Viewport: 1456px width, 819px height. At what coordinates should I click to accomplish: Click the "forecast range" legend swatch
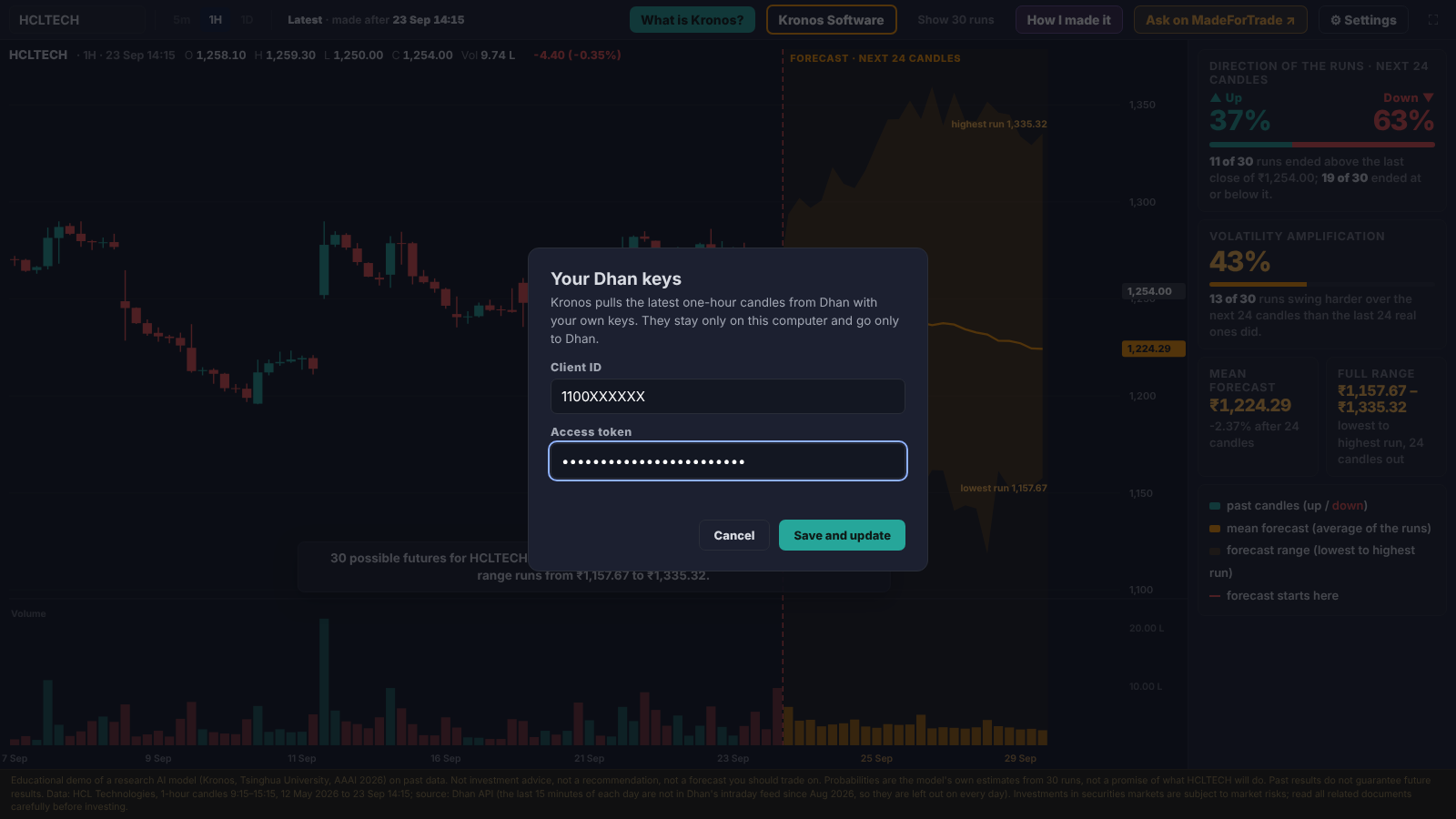pyautogui.click(x=1215, y=551)
